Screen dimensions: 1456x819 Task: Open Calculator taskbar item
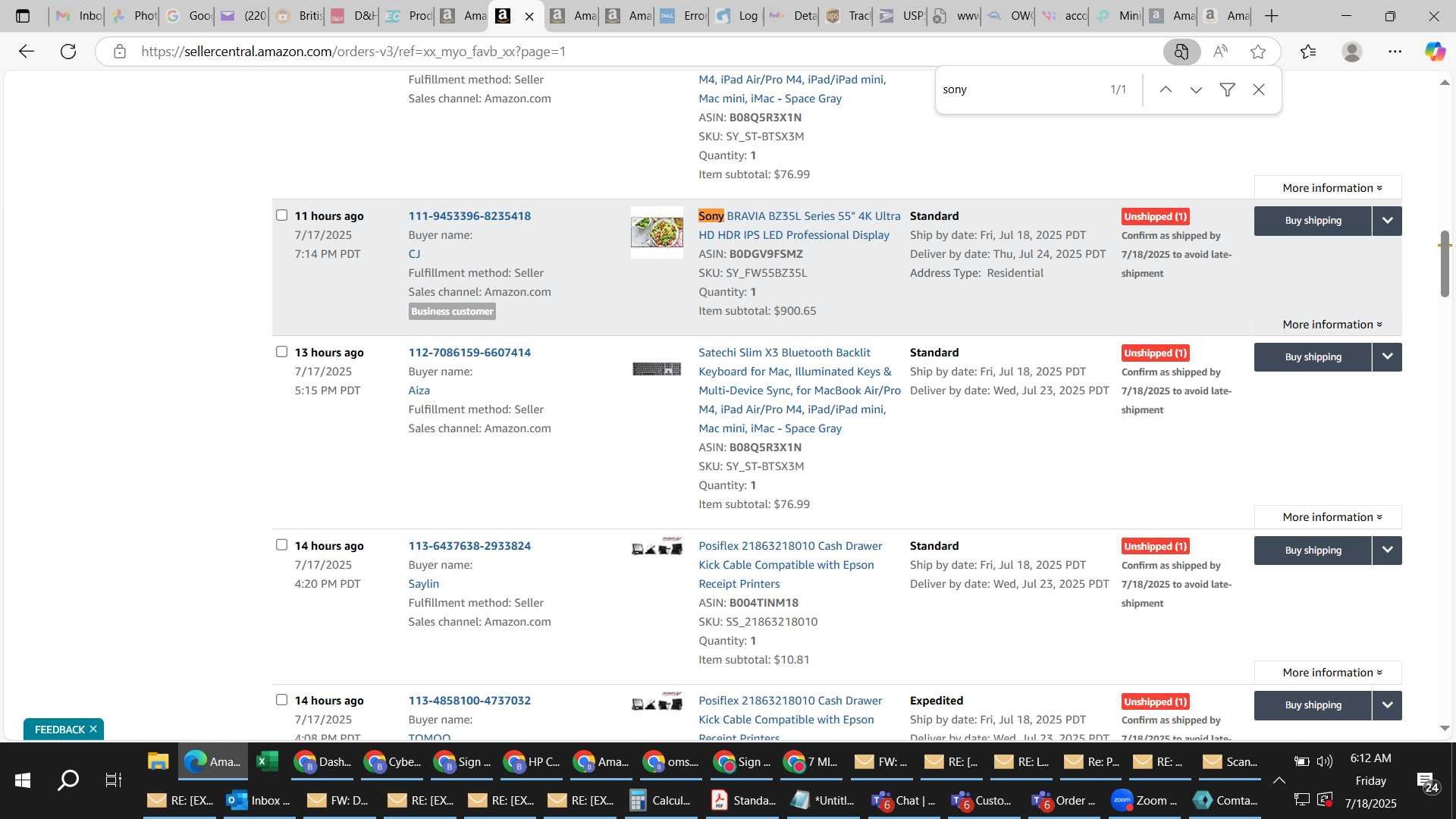[x=661, y=800]
